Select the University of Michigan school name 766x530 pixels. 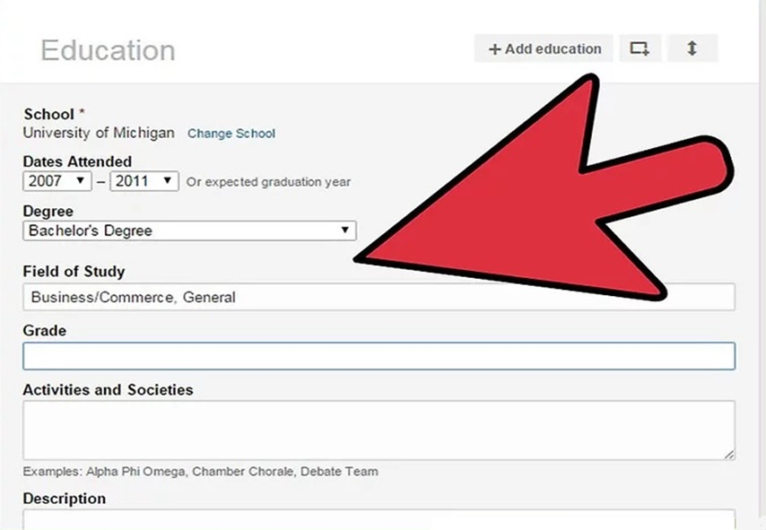tap(98, 133)
